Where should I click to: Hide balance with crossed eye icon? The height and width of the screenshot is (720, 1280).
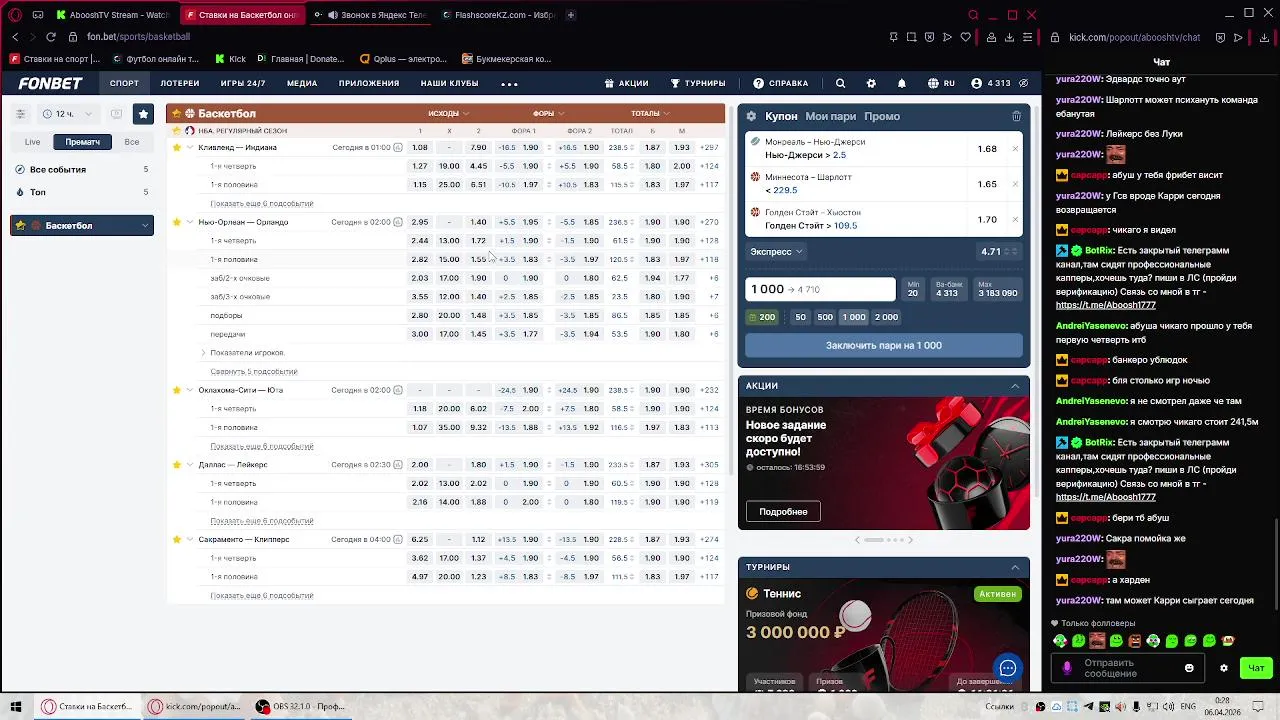pos(1022,84)
